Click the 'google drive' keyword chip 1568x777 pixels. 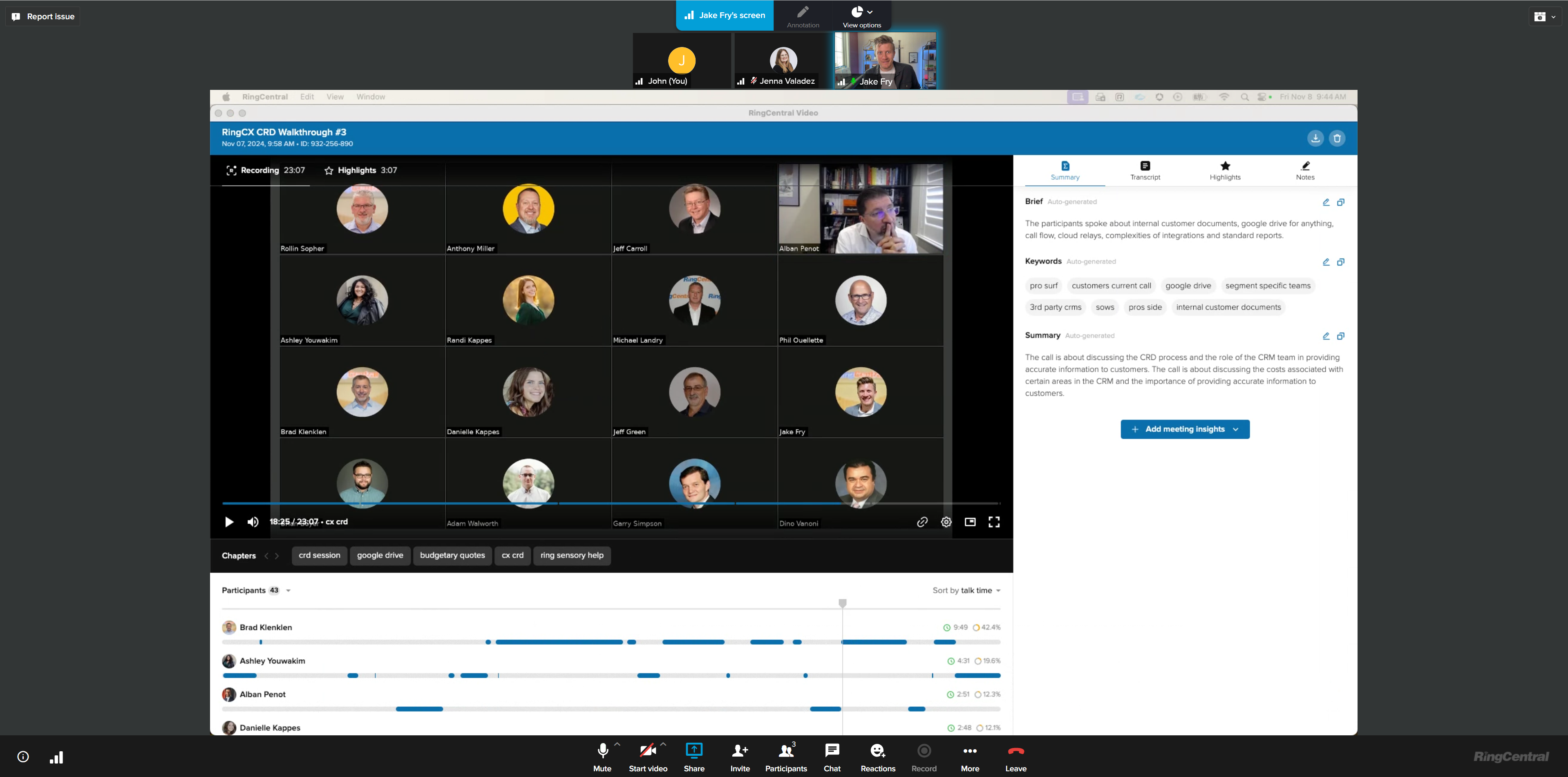point(1188,286)
